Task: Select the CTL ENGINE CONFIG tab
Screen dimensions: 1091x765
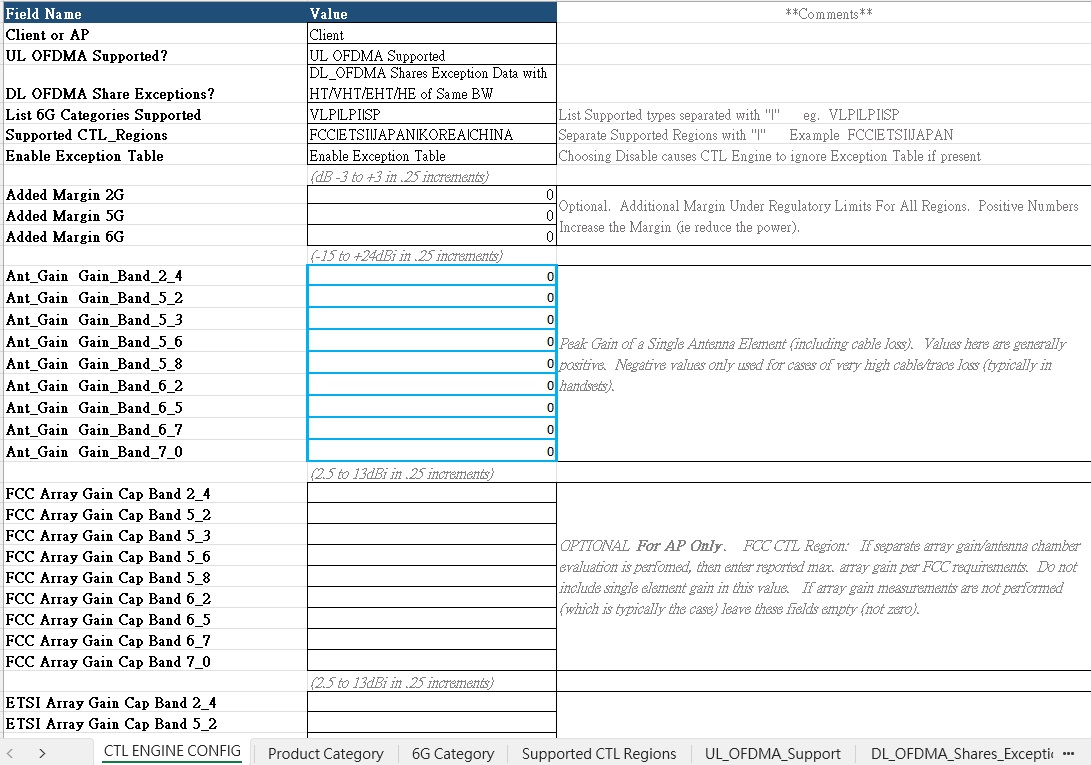Action: [170, 751]
